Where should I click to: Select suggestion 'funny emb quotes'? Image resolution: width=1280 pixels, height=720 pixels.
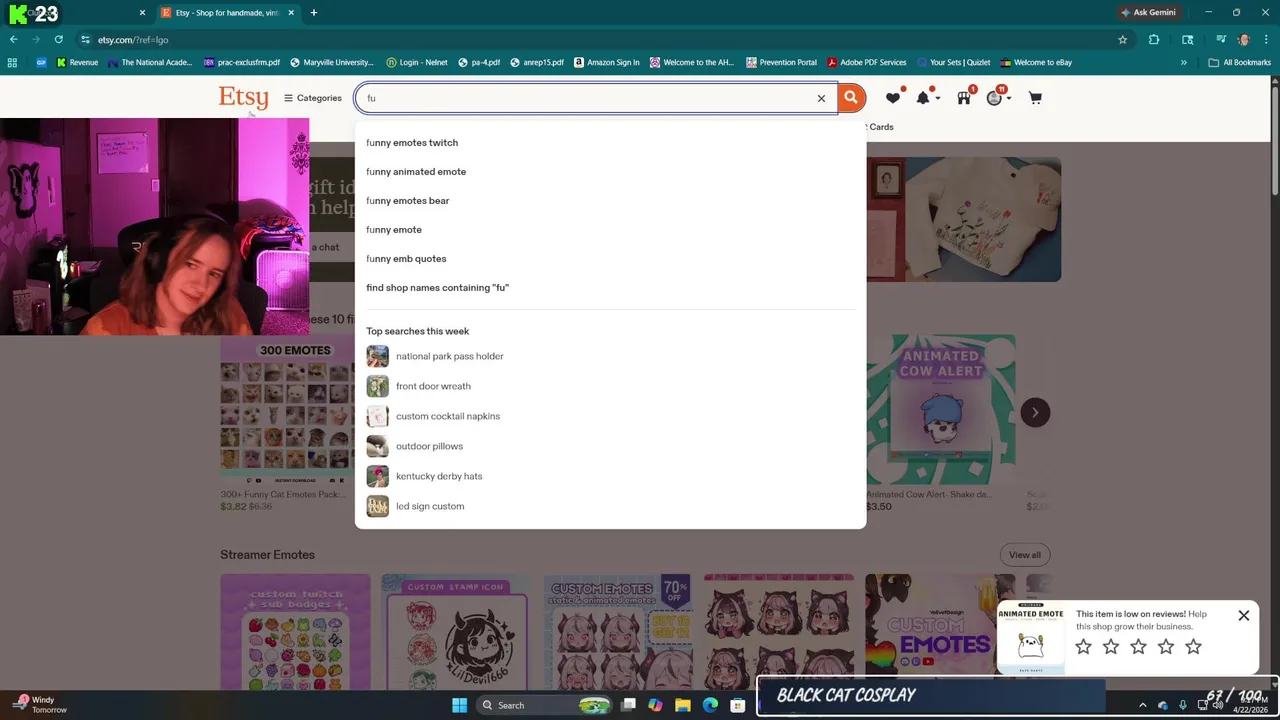(406, 259)
